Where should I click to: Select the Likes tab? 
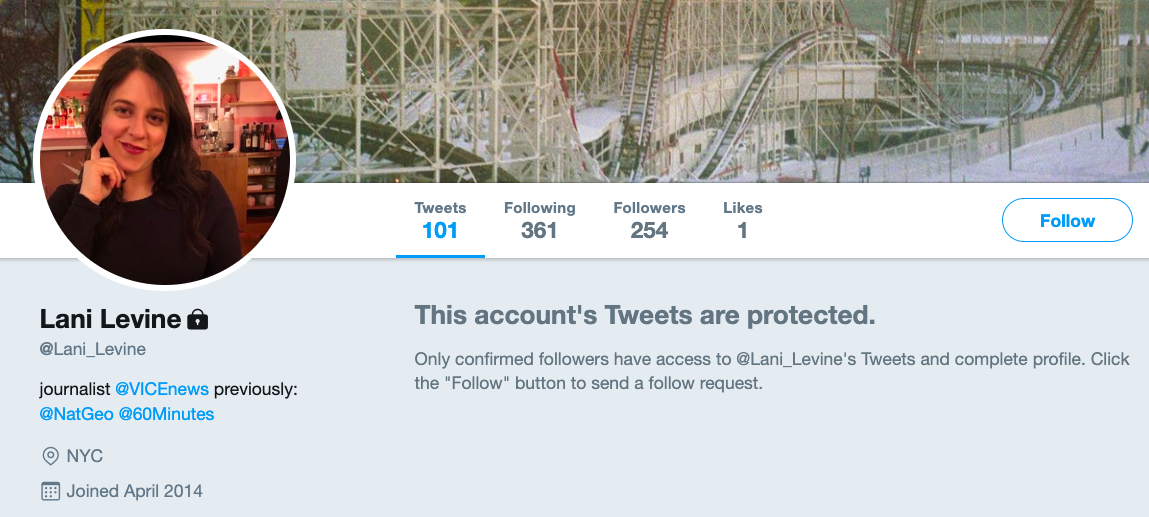[742, 220]
